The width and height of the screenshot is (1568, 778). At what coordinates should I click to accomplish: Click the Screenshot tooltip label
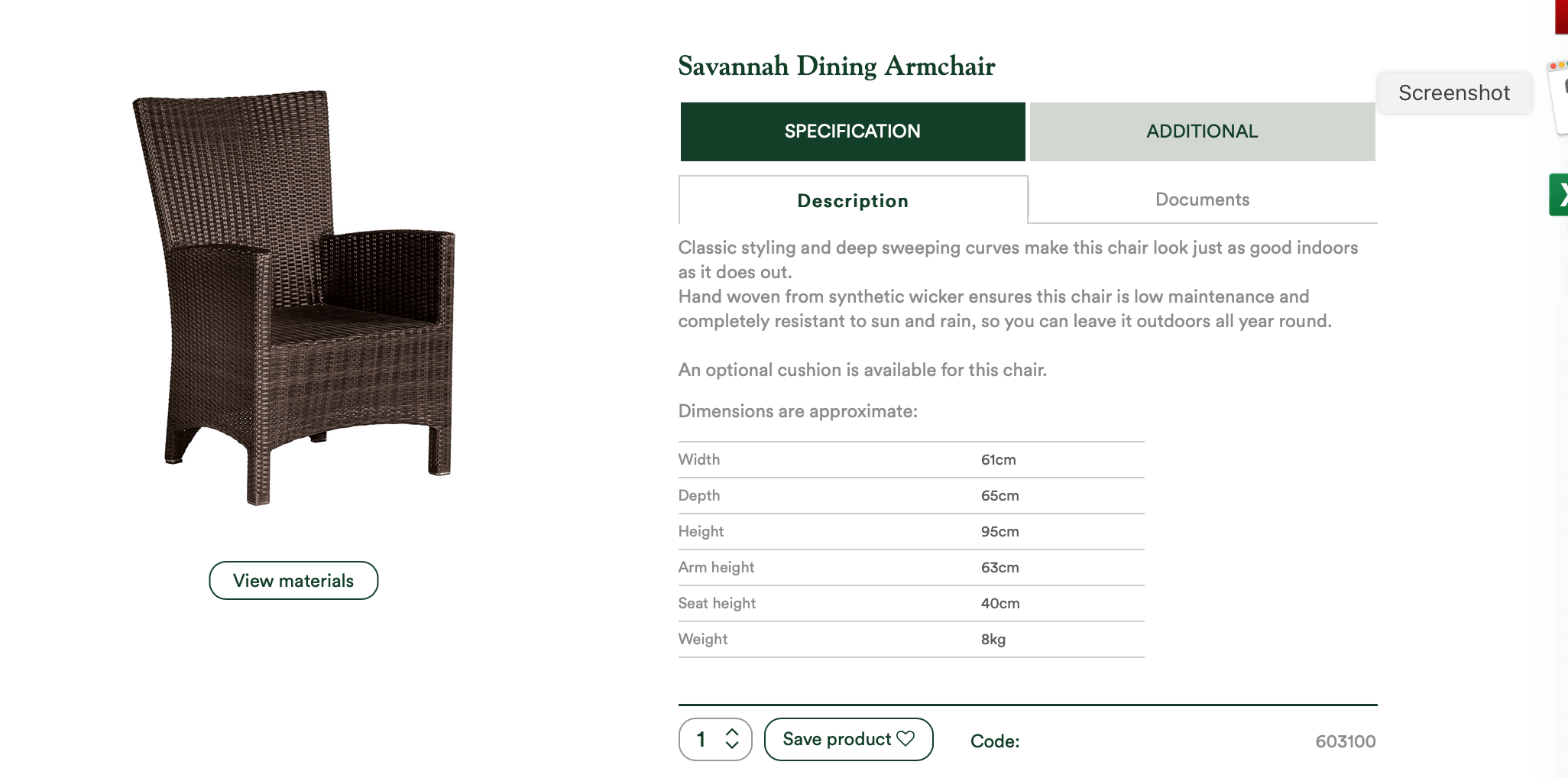tap(1455, 93)
